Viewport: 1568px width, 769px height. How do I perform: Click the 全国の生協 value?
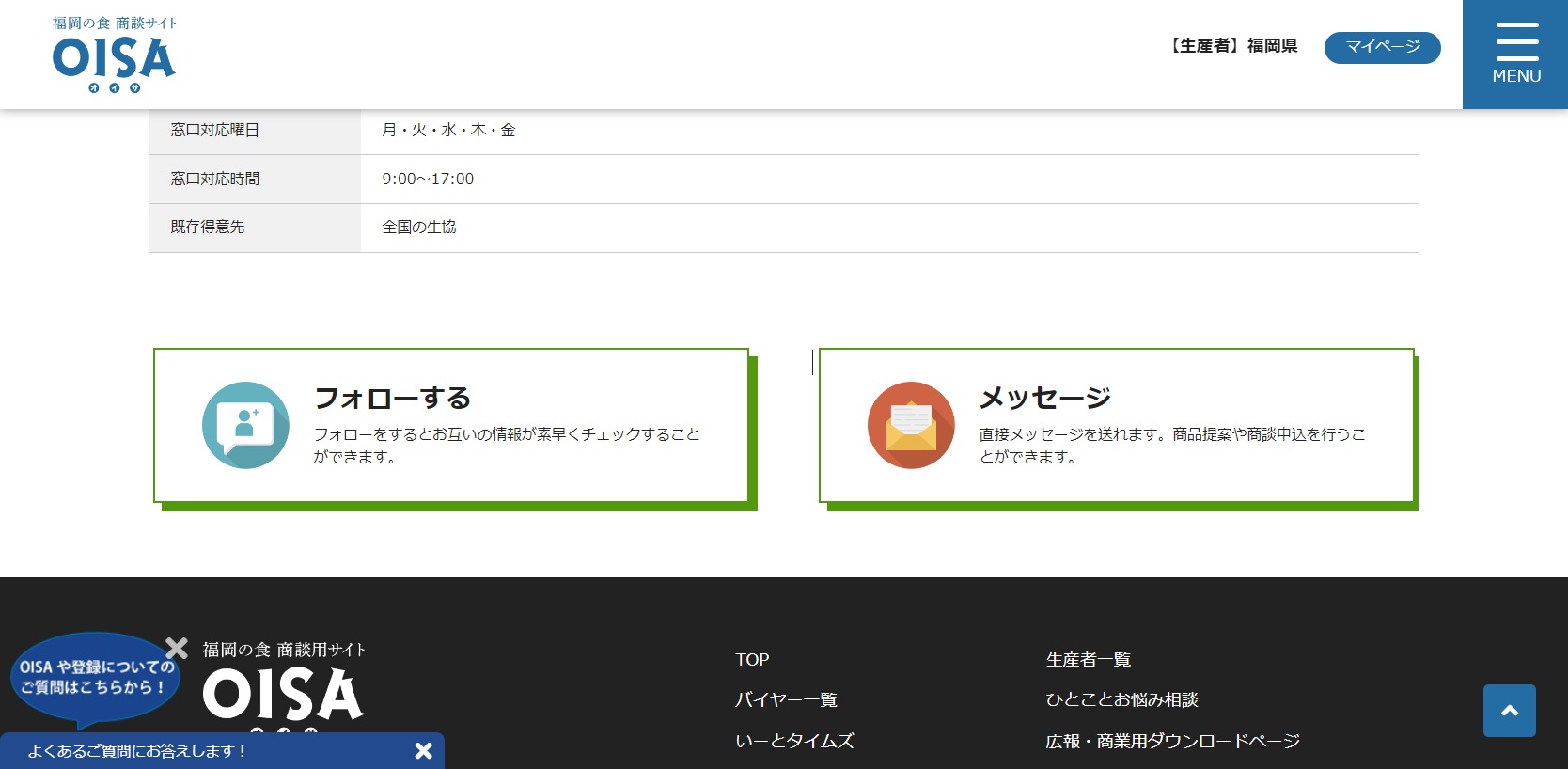tap(419, 228)
